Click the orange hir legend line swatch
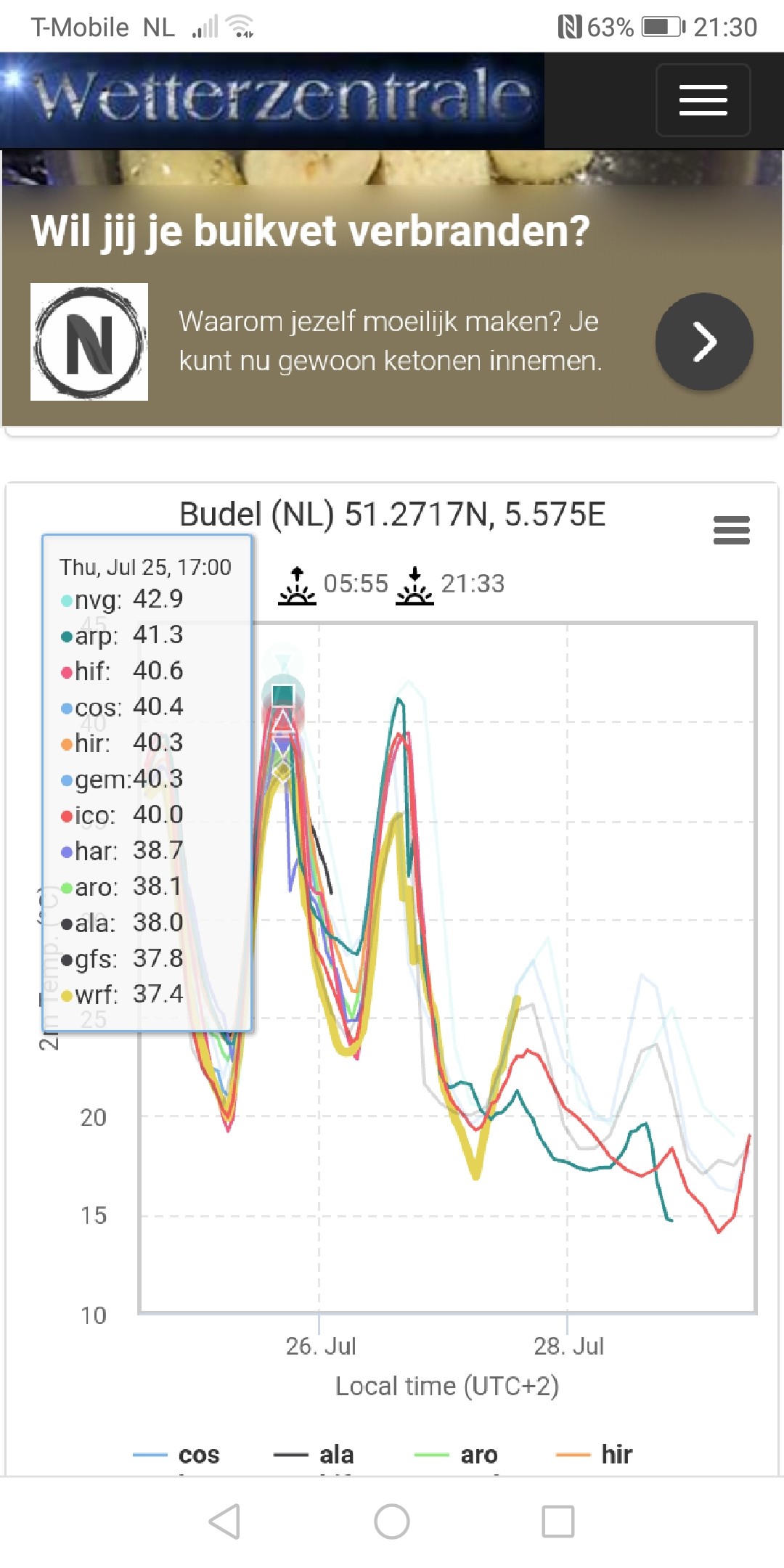 click(573, 1454)
